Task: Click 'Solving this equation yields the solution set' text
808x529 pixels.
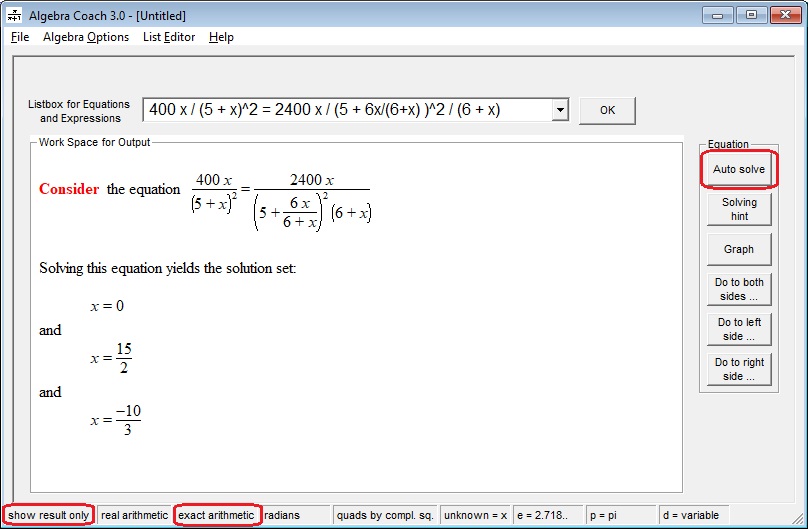Action: [x=167, y=268]
